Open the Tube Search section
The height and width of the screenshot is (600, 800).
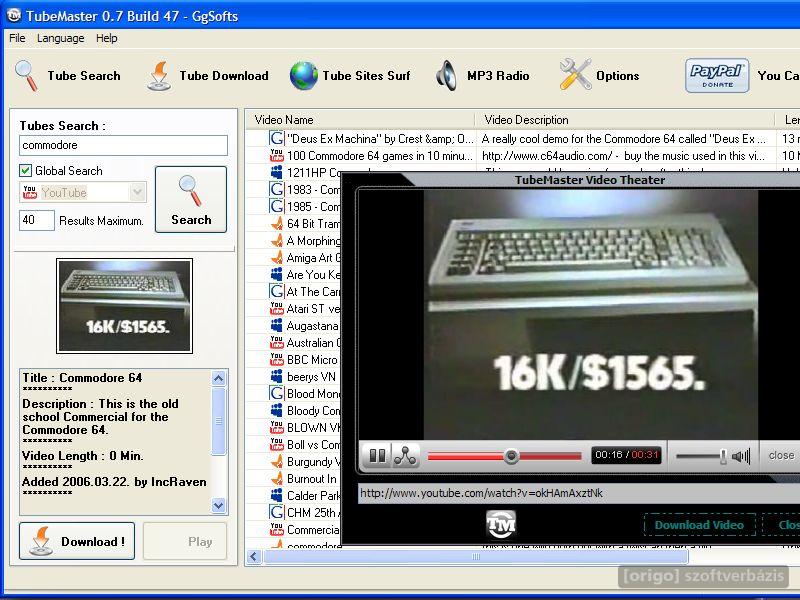tap(68, 76)
